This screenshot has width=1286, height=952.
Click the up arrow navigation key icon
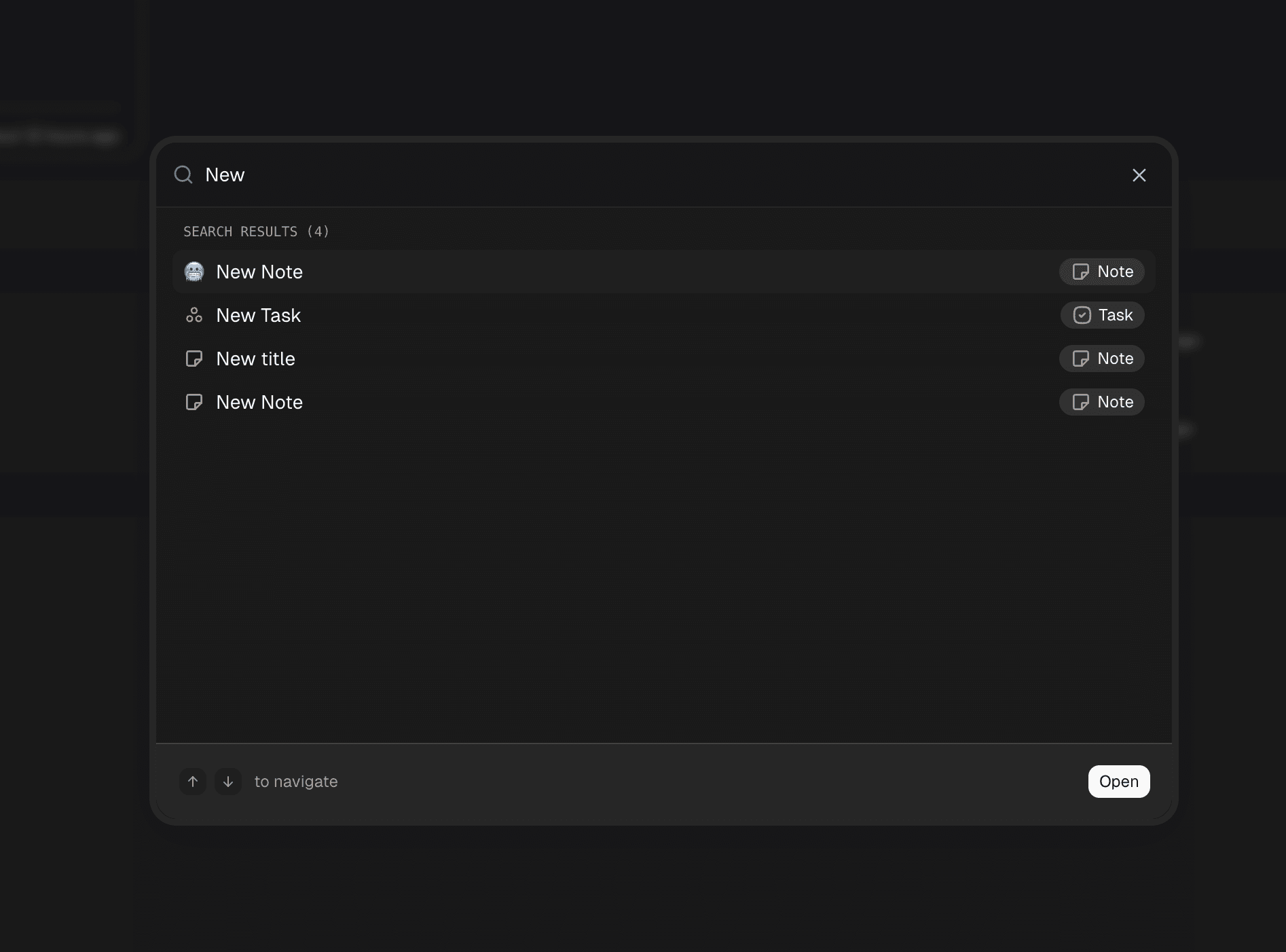click(192, 782)
